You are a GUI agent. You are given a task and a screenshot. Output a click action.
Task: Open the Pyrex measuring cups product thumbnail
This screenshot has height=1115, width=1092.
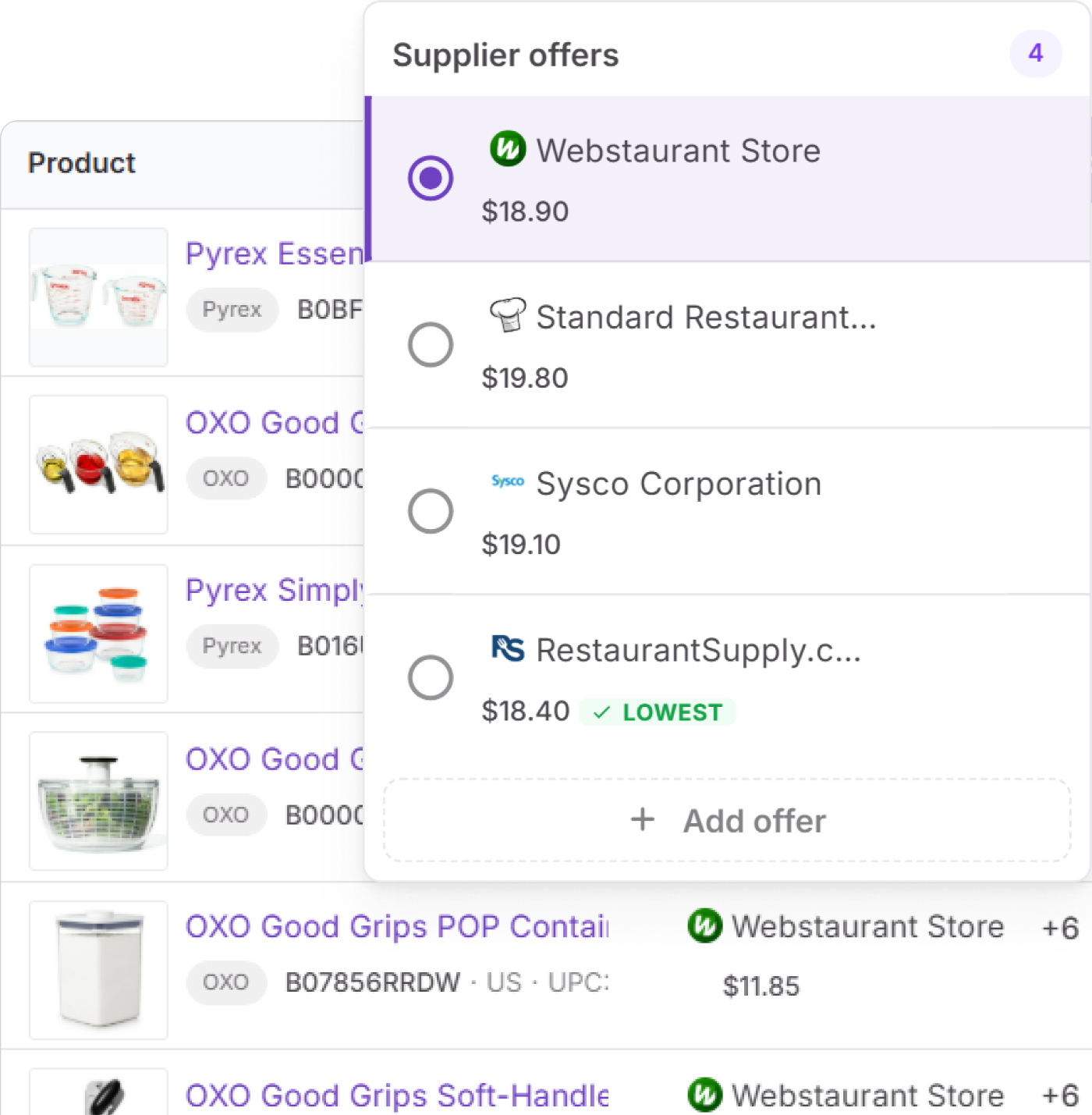[x=98, y=297]
